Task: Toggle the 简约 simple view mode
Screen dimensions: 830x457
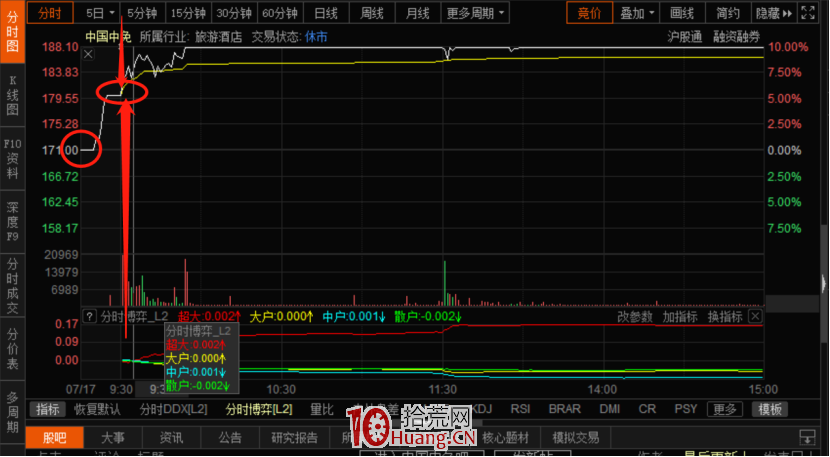Action: (x=728, y=13)
